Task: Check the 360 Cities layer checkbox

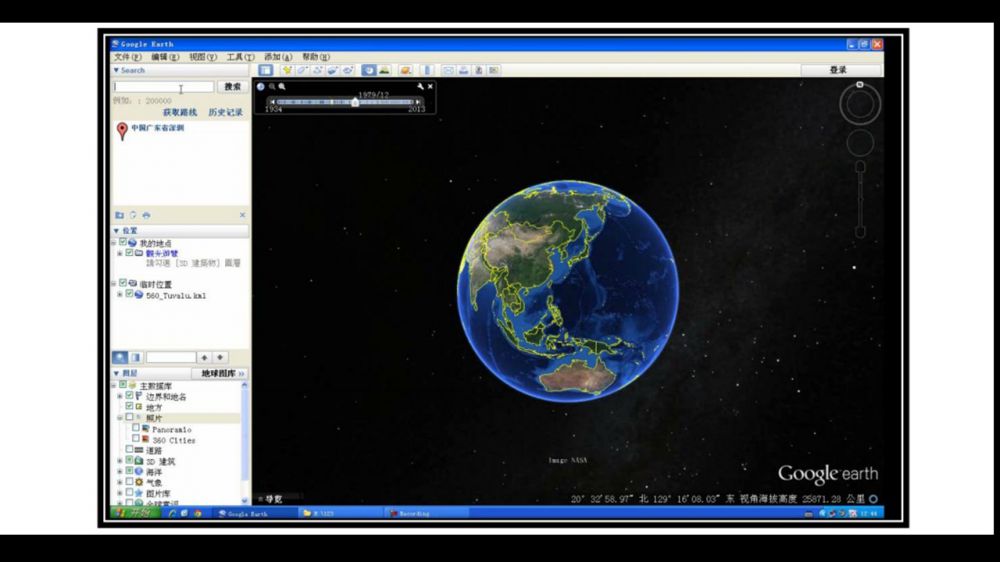Action: 136,439
